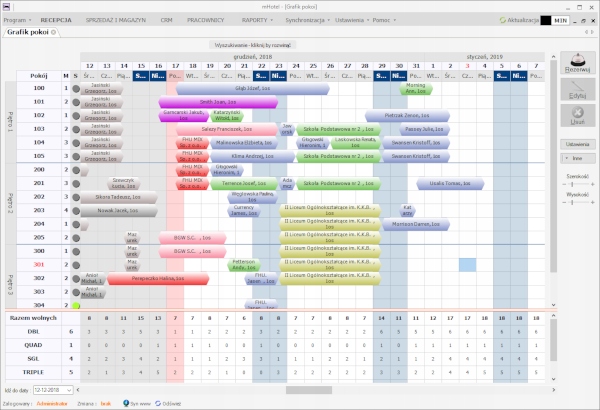The width and height of the screenshot is (600, 410).
Task: Click status circle of room 302
Action: (76, 279)
